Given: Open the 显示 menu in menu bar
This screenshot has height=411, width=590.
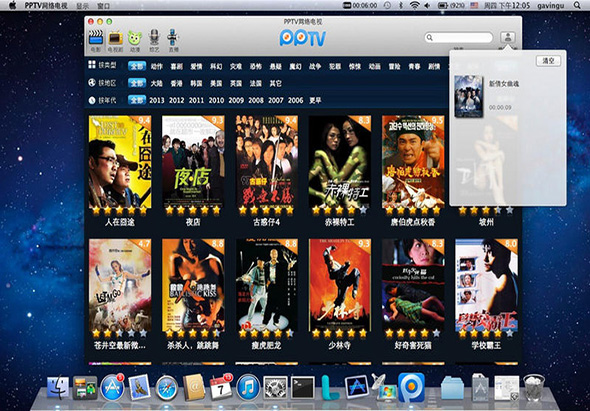Looking at the screenshot, I should [x=83, y=6].
